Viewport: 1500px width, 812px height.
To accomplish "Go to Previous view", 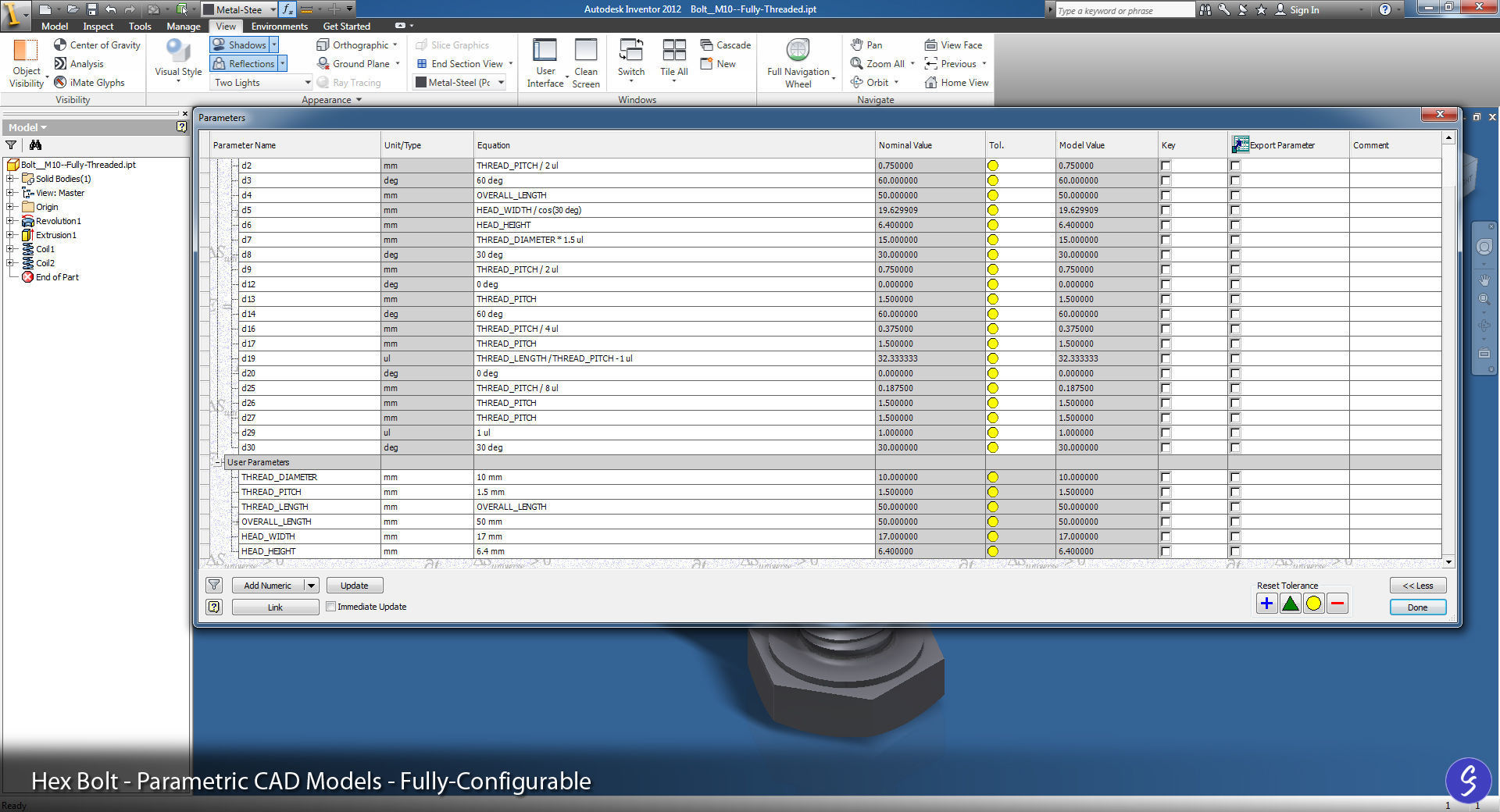I will click(950, 63).
